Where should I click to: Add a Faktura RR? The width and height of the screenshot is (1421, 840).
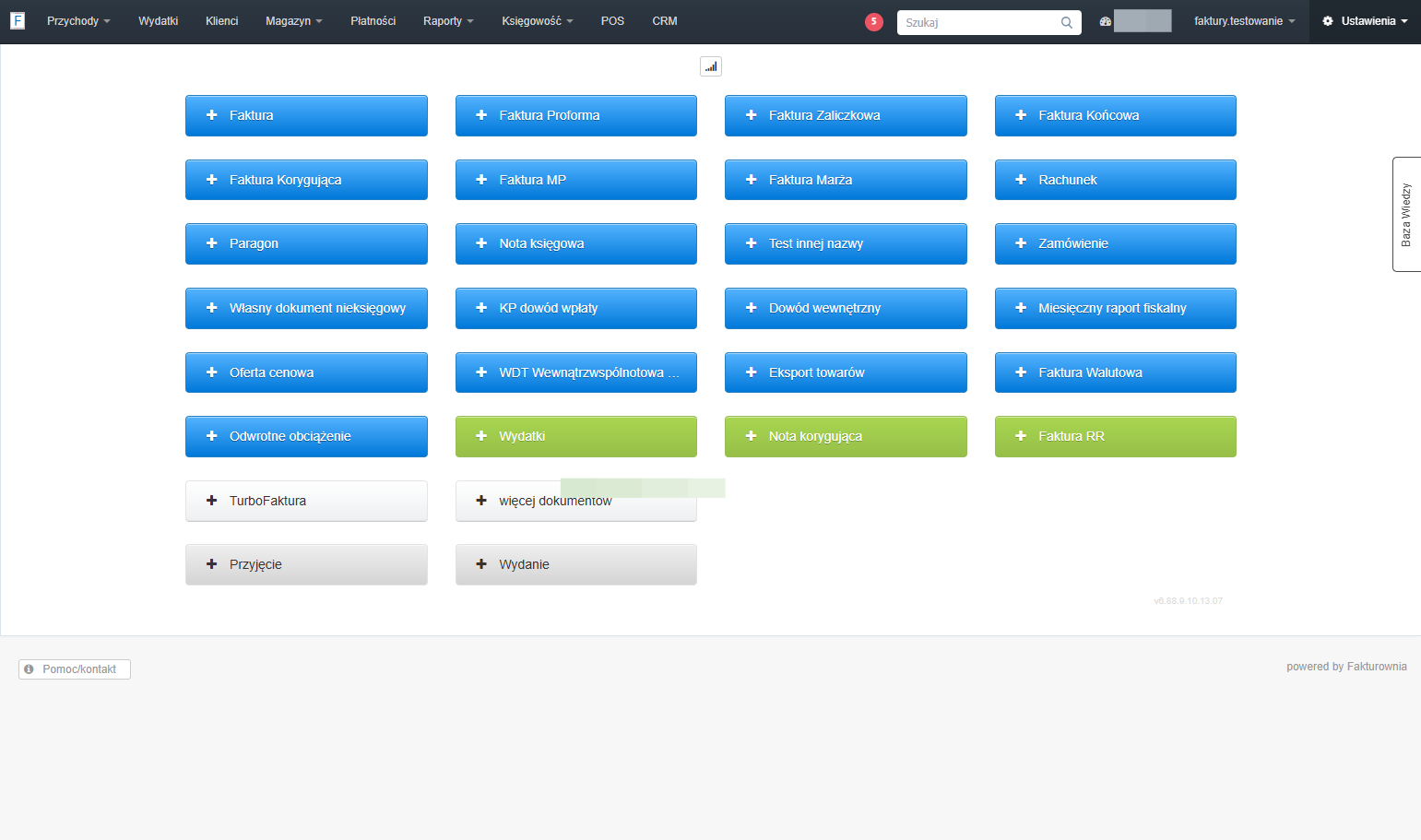point(1116,436)
